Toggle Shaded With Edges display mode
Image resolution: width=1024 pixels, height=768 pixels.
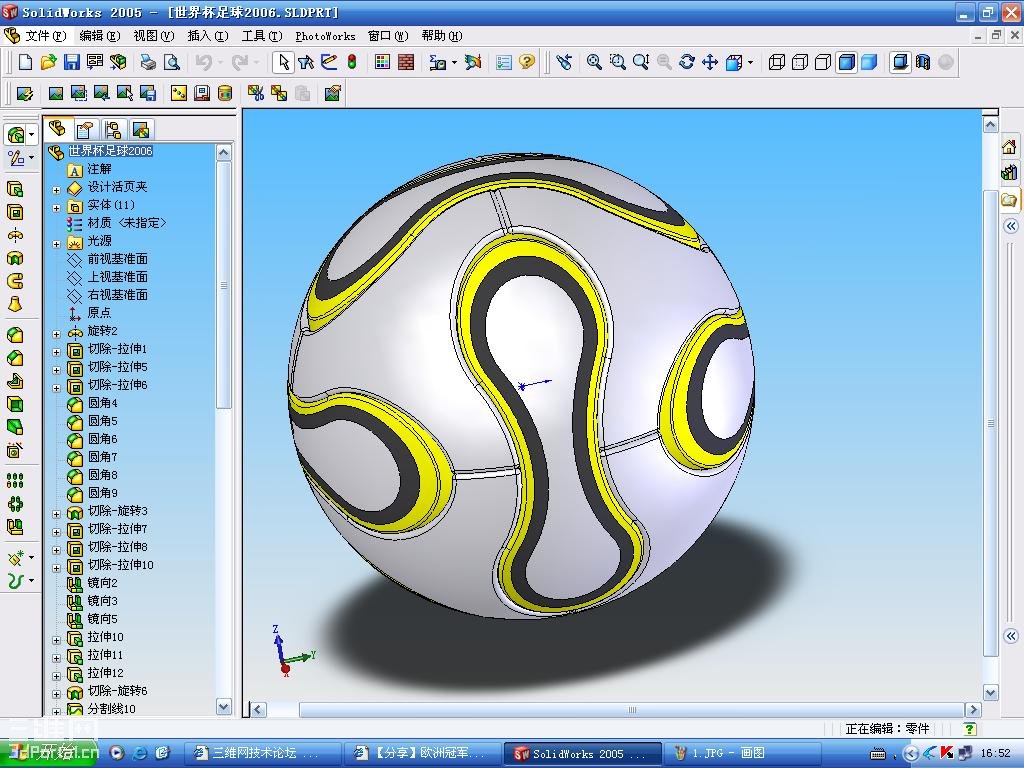click(846, 62)
